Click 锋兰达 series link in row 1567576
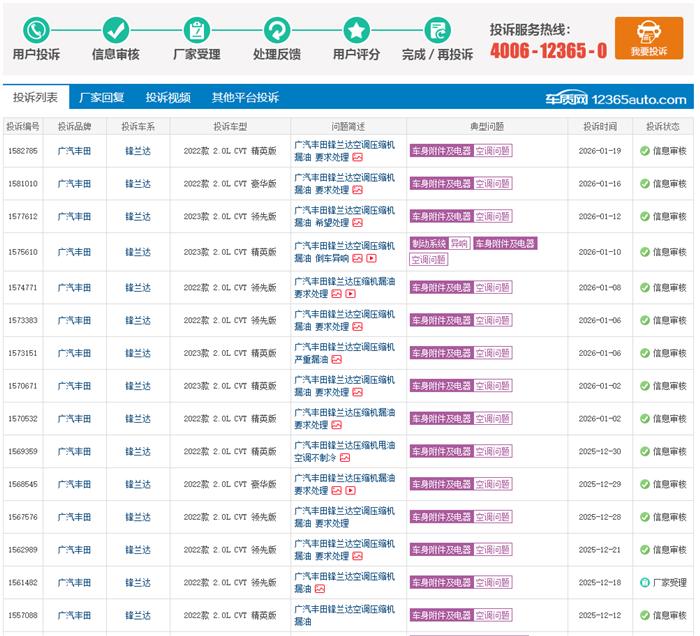The width and height of the screenshot is (700, 636). (138, 517)
